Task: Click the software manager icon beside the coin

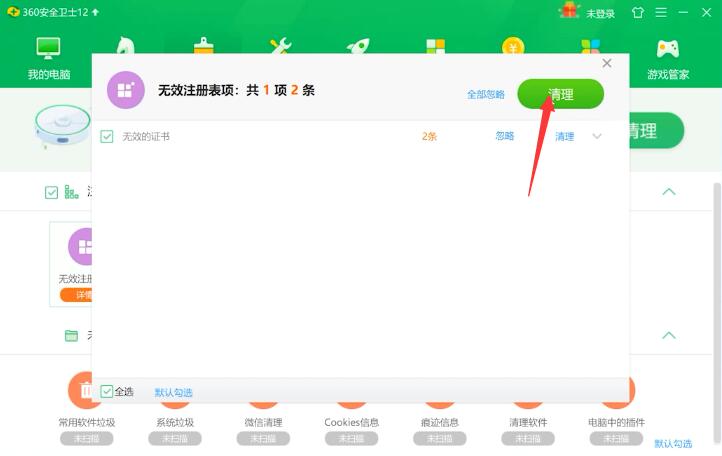Action: 590,46
